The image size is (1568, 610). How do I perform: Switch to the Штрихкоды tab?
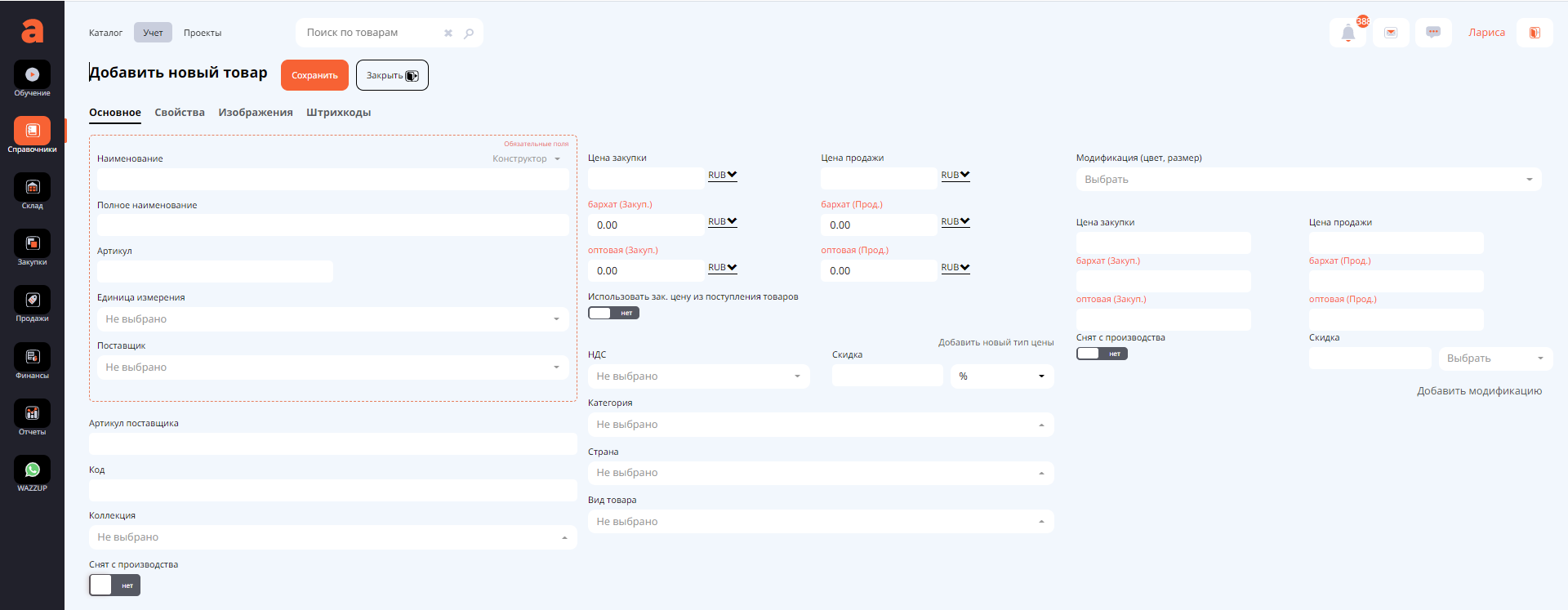click(x=338, y=113)
